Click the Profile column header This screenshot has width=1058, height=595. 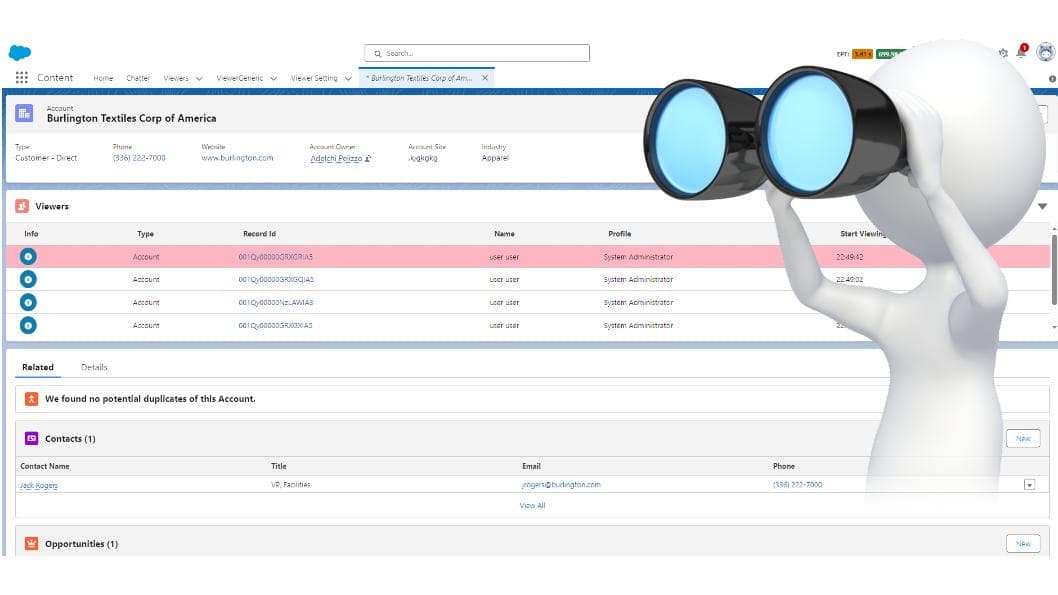click(619, 234)
